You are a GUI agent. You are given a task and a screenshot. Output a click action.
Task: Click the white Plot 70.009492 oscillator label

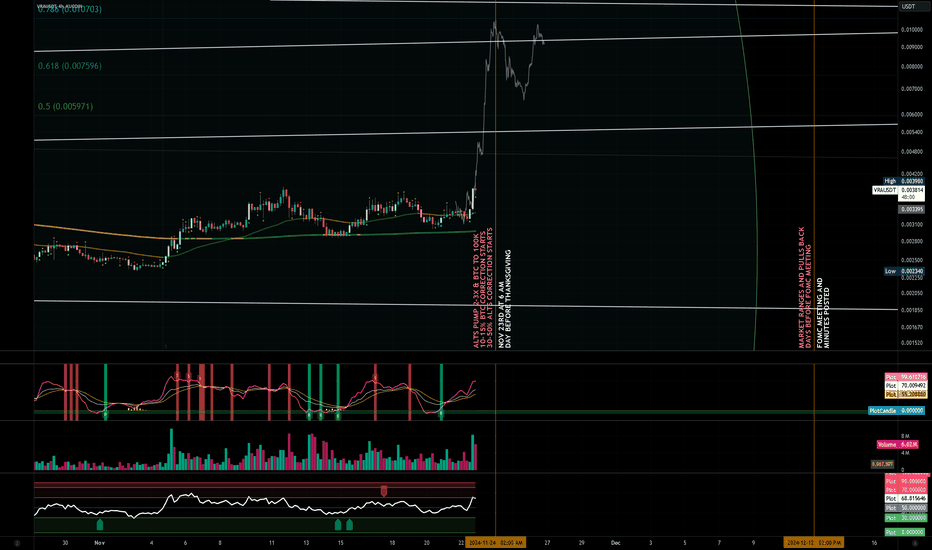[x=906, y=386]
